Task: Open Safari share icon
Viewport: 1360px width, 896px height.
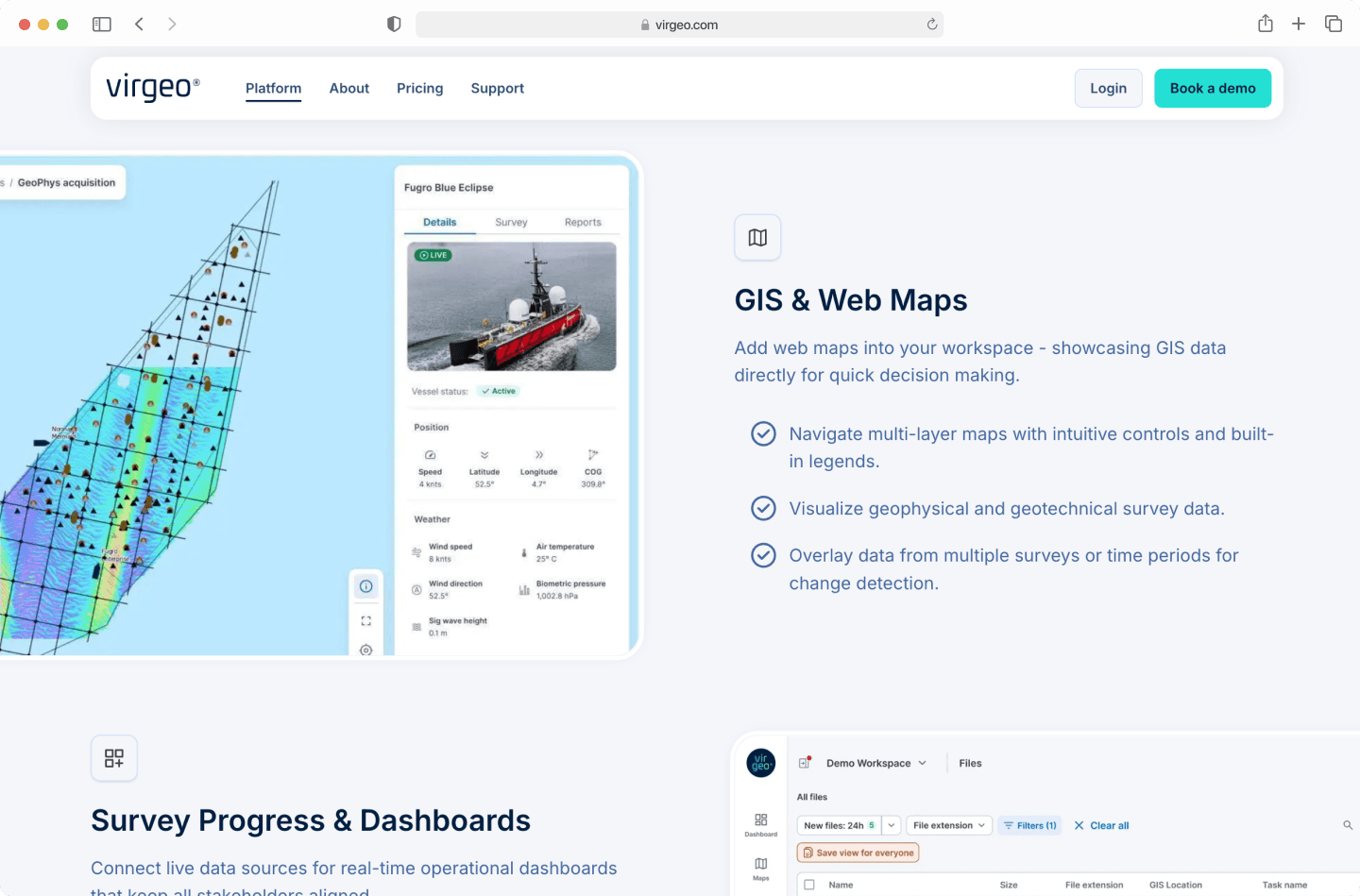Action: pyautogui.click(x=1266, y=24)
